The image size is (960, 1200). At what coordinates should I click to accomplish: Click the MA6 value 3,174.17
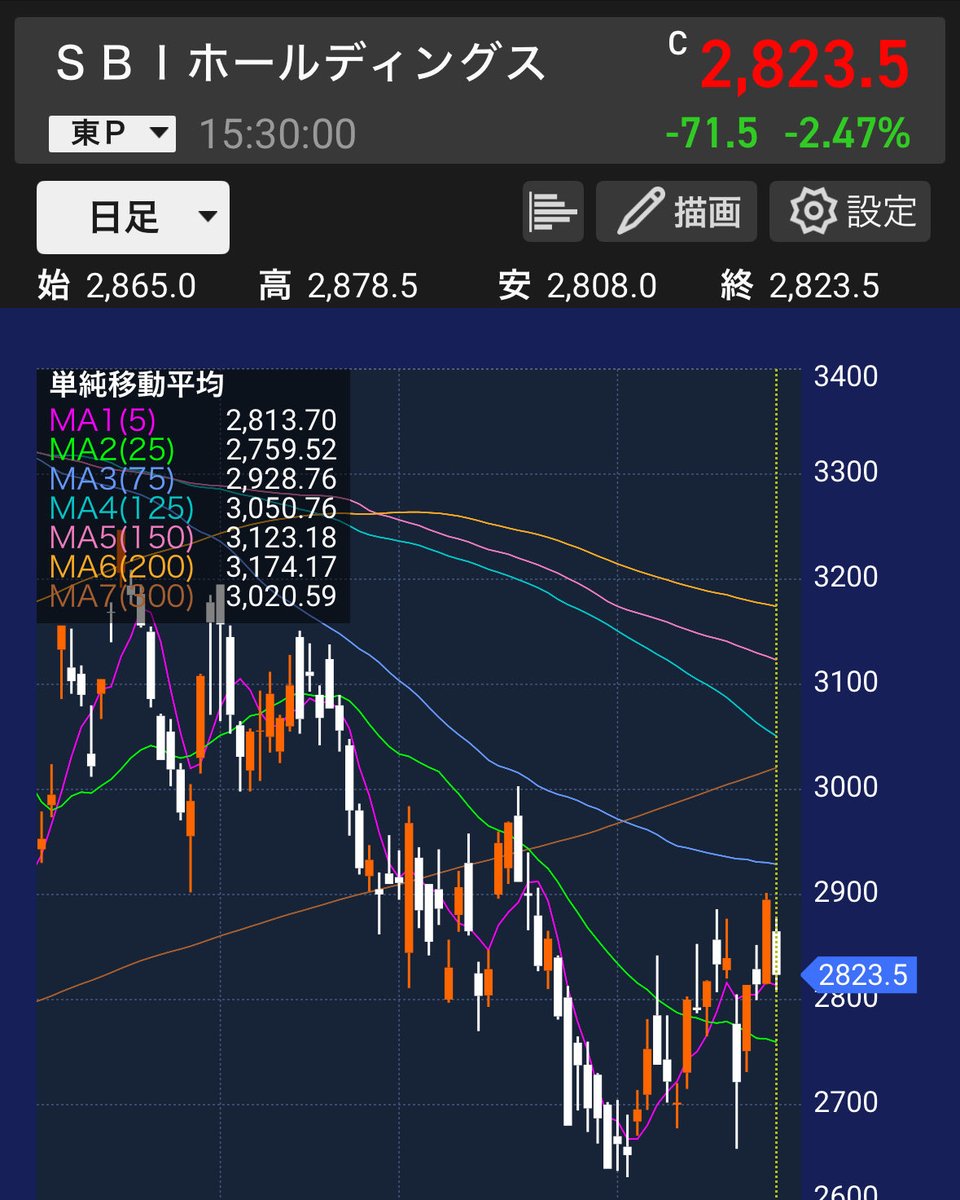[281, 567]
